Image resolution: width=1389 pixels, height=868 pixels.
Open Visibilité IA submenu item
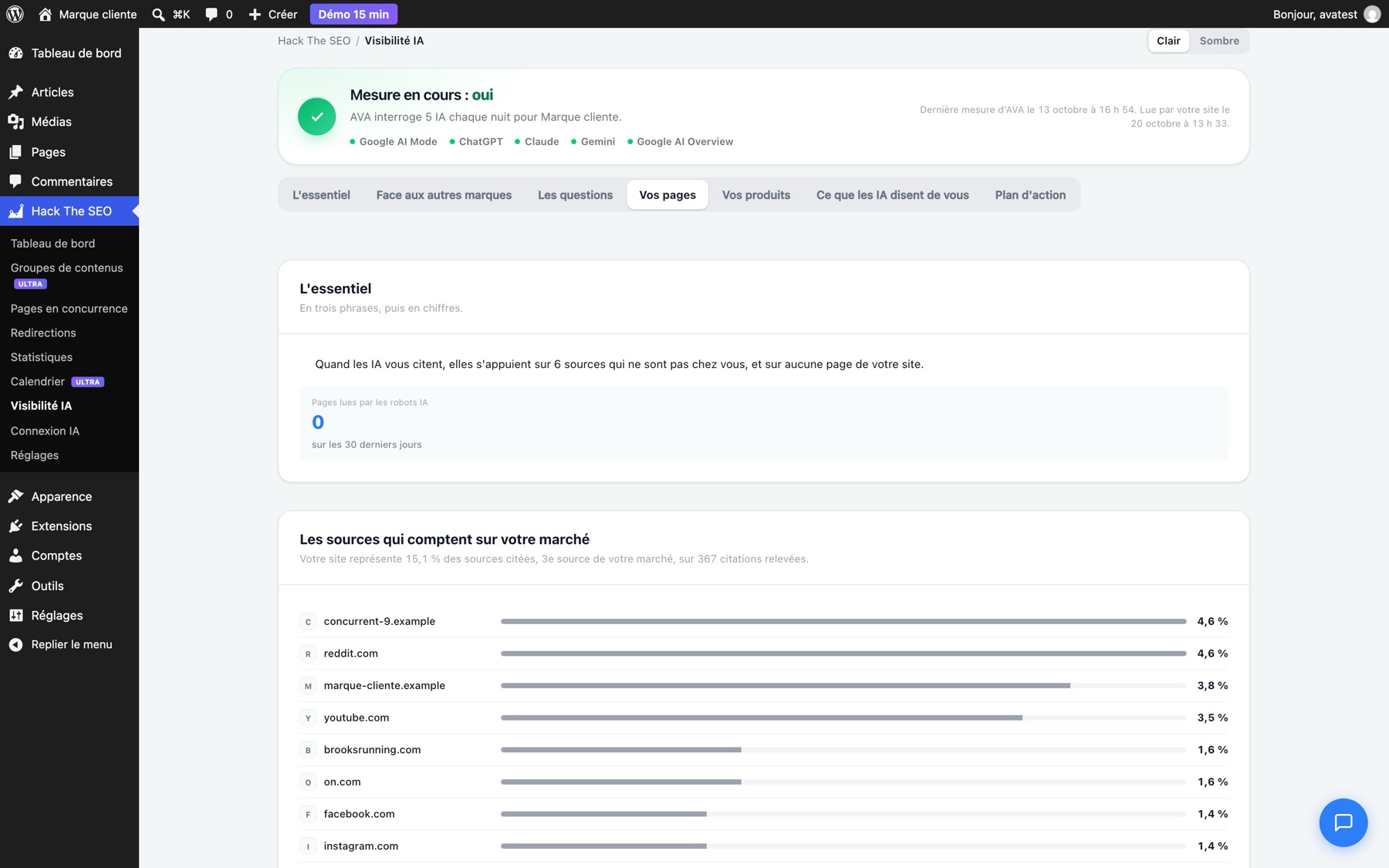(x=41, y=406)
